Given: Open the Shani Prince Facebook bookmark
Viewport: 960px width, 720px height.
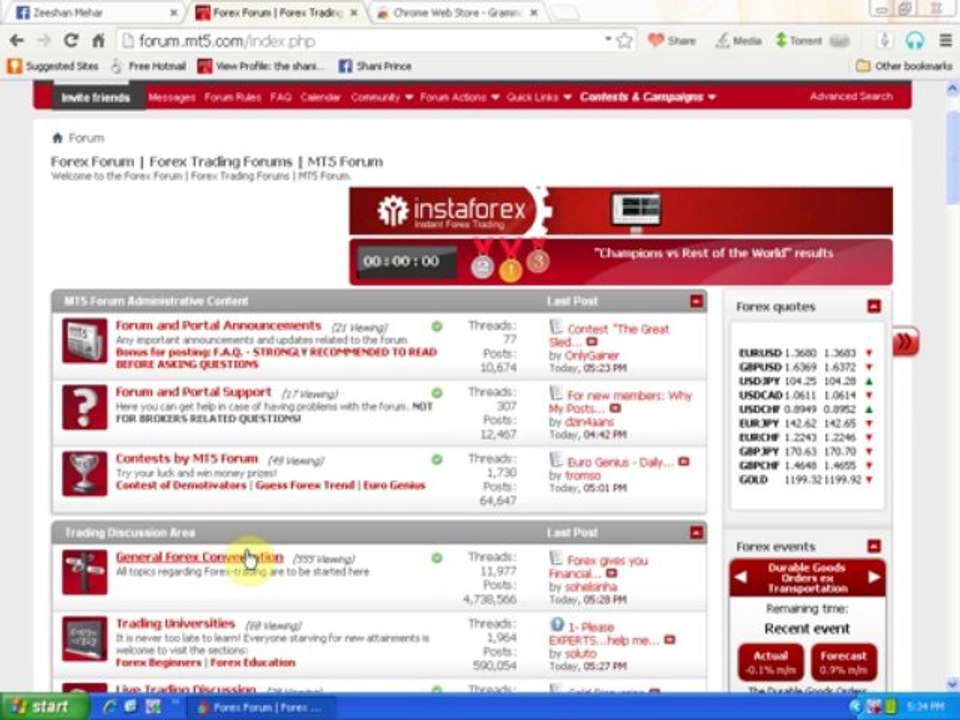Looking at the screenshot, I should (375, 66).
